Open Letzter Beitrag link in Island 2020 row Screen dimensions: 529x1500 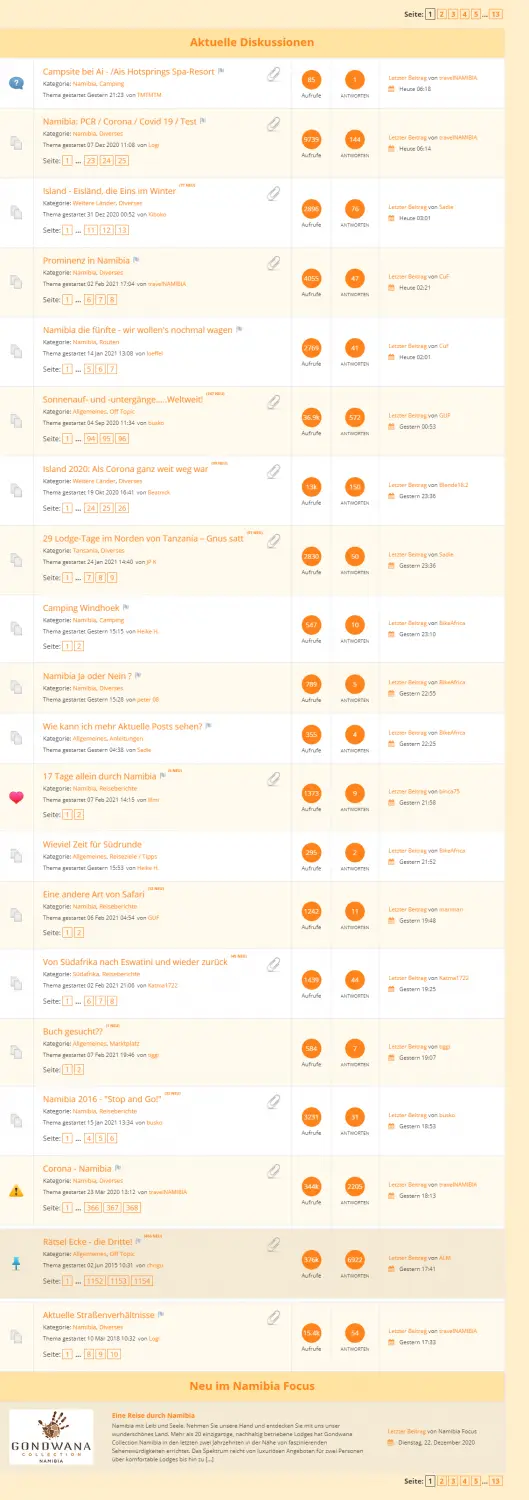(407, 484)
